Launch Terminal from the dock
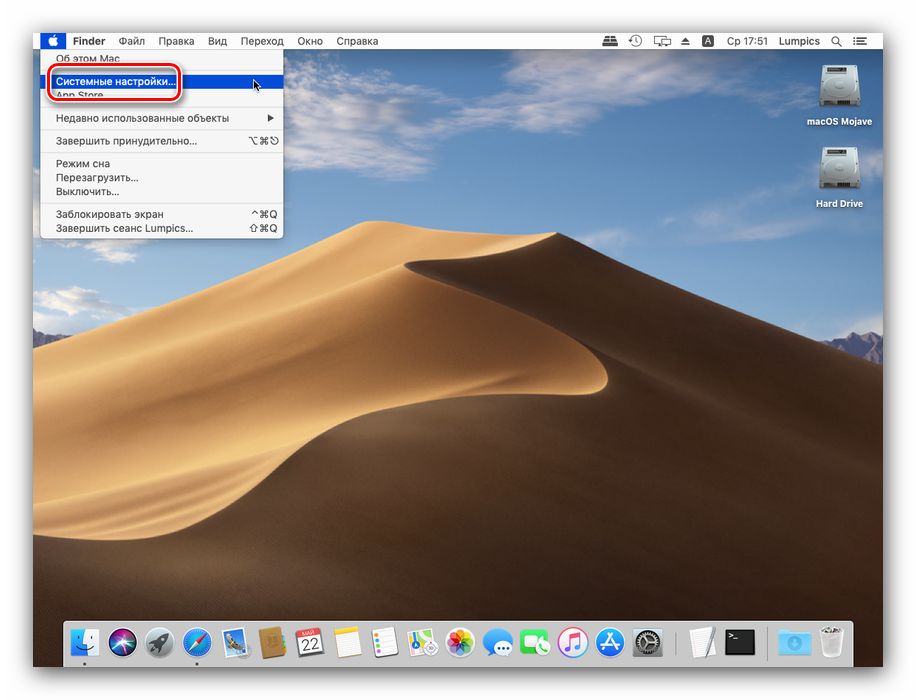The image size is (916, 700). (x=740, y=642)
